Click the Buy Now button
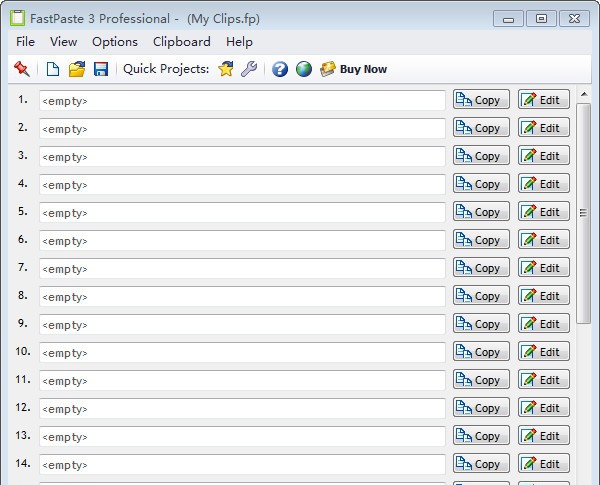The image size is (600, 485). point(354,69)
